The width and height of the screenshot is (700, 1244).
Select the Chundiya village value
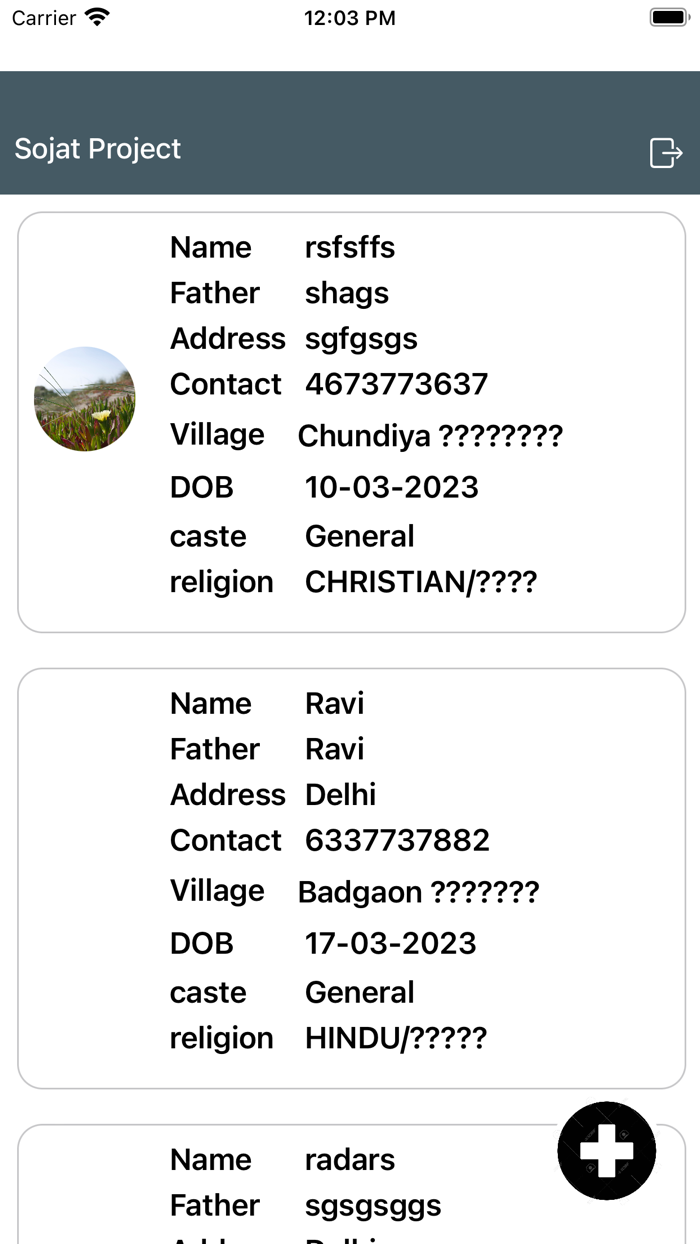pyautogui.click(x=430, y=436)
